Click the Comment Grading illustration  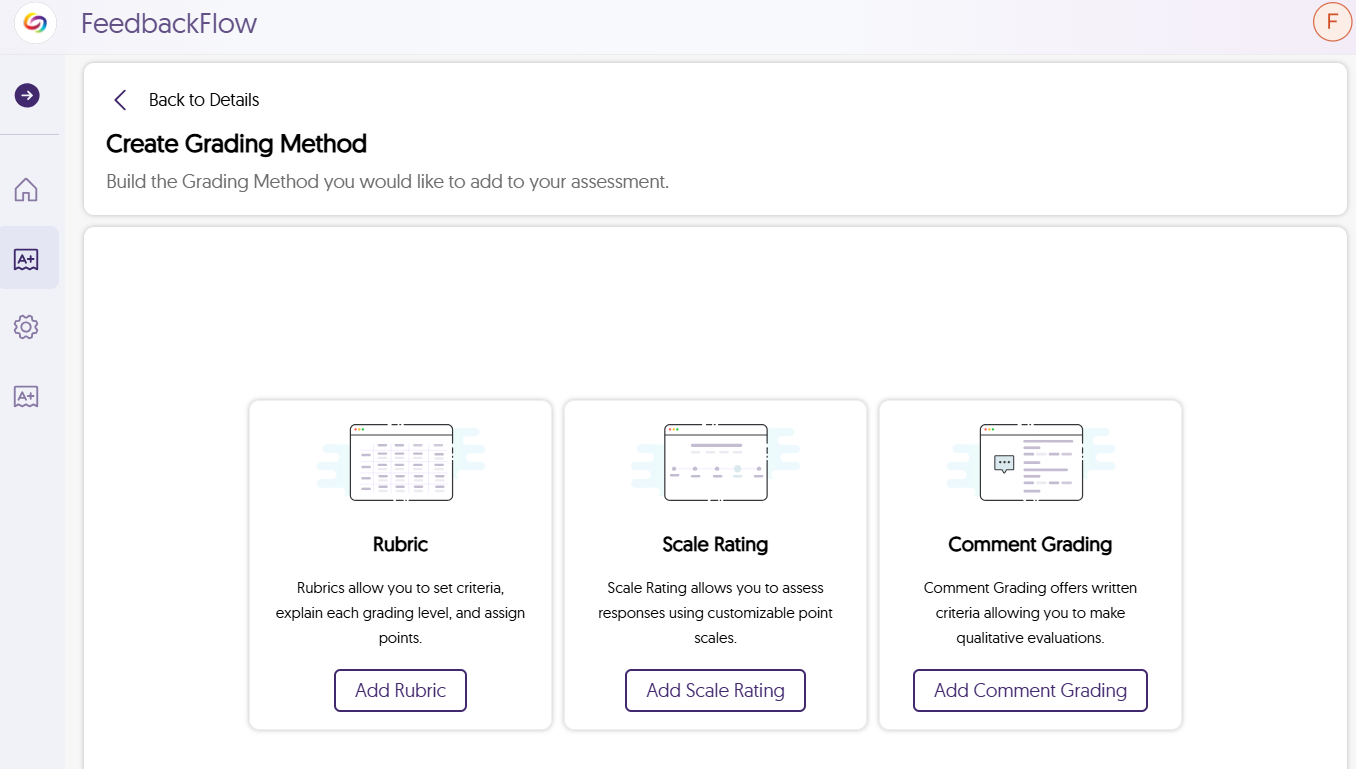(1031, 462)
